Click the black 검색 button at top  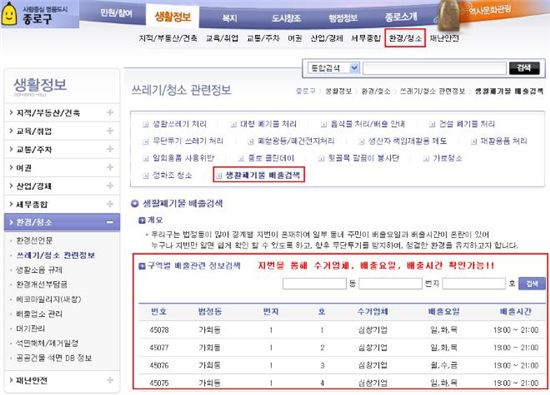pyautogui.click(x=524, y=68)
